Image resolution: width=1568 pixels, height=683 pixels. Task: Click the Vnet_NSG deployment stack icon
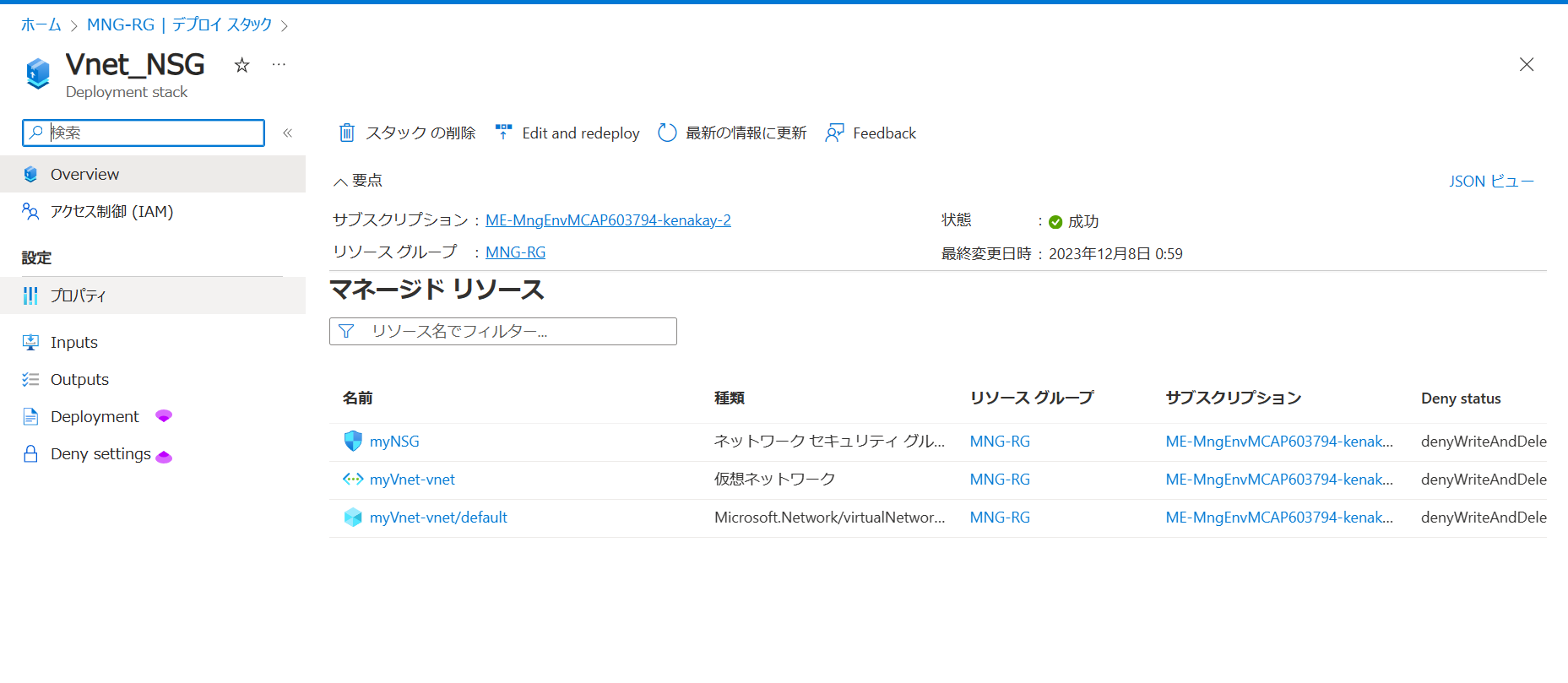[38, 73]
